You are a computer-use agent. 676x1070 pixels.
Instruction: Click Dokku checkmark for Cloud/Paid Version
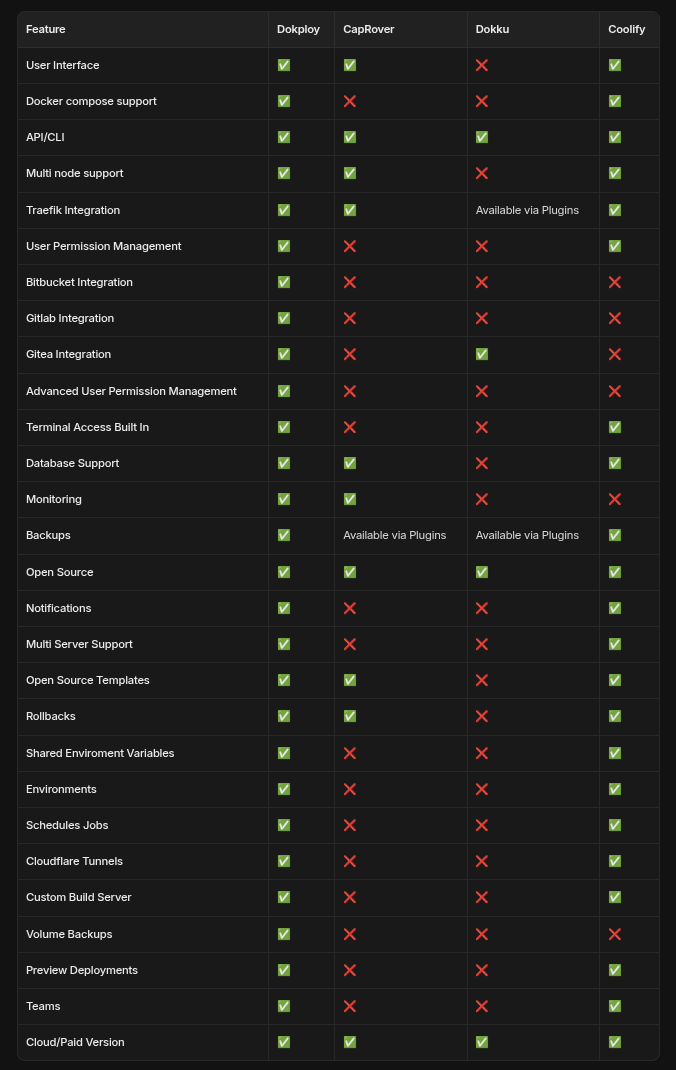click(x=482, y=1042)
